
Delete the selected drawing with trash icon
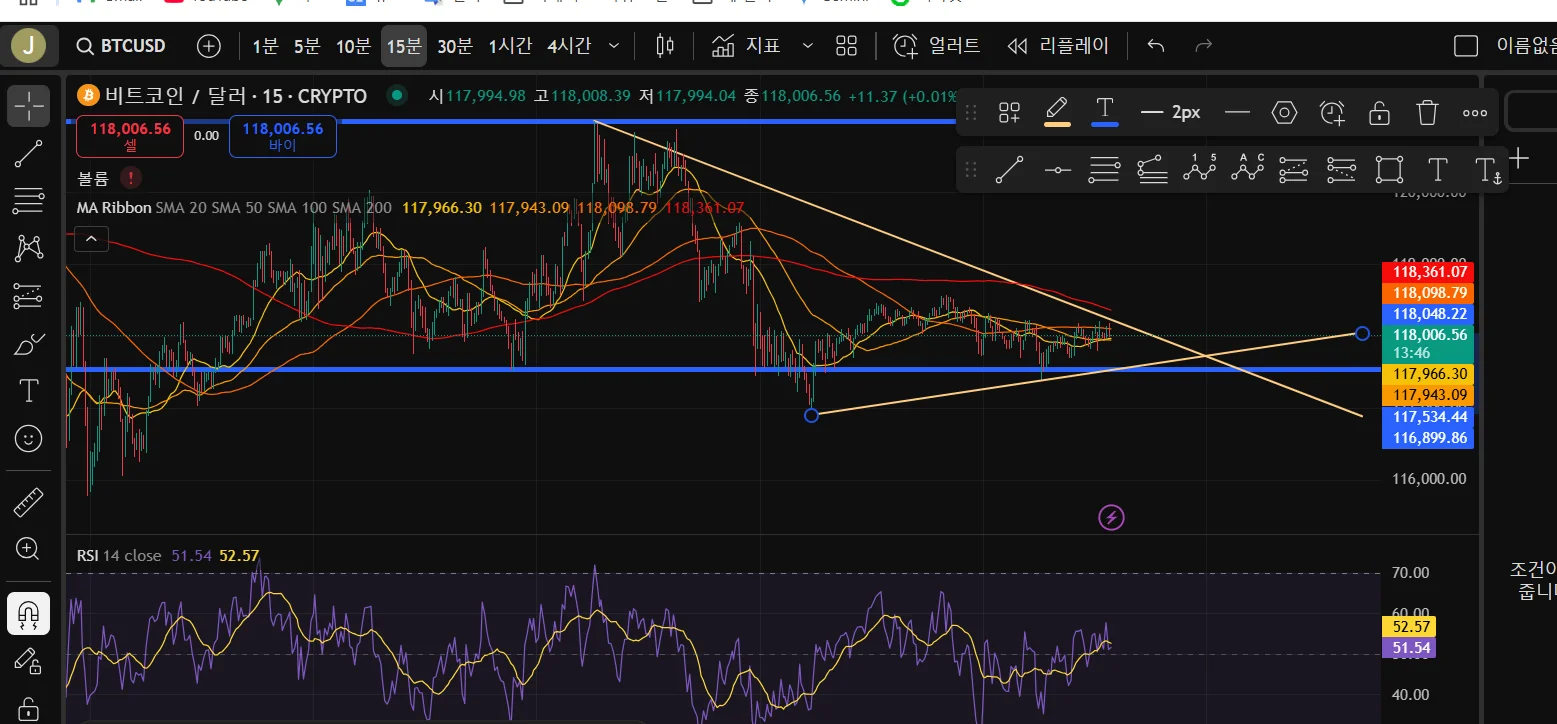1427,112
